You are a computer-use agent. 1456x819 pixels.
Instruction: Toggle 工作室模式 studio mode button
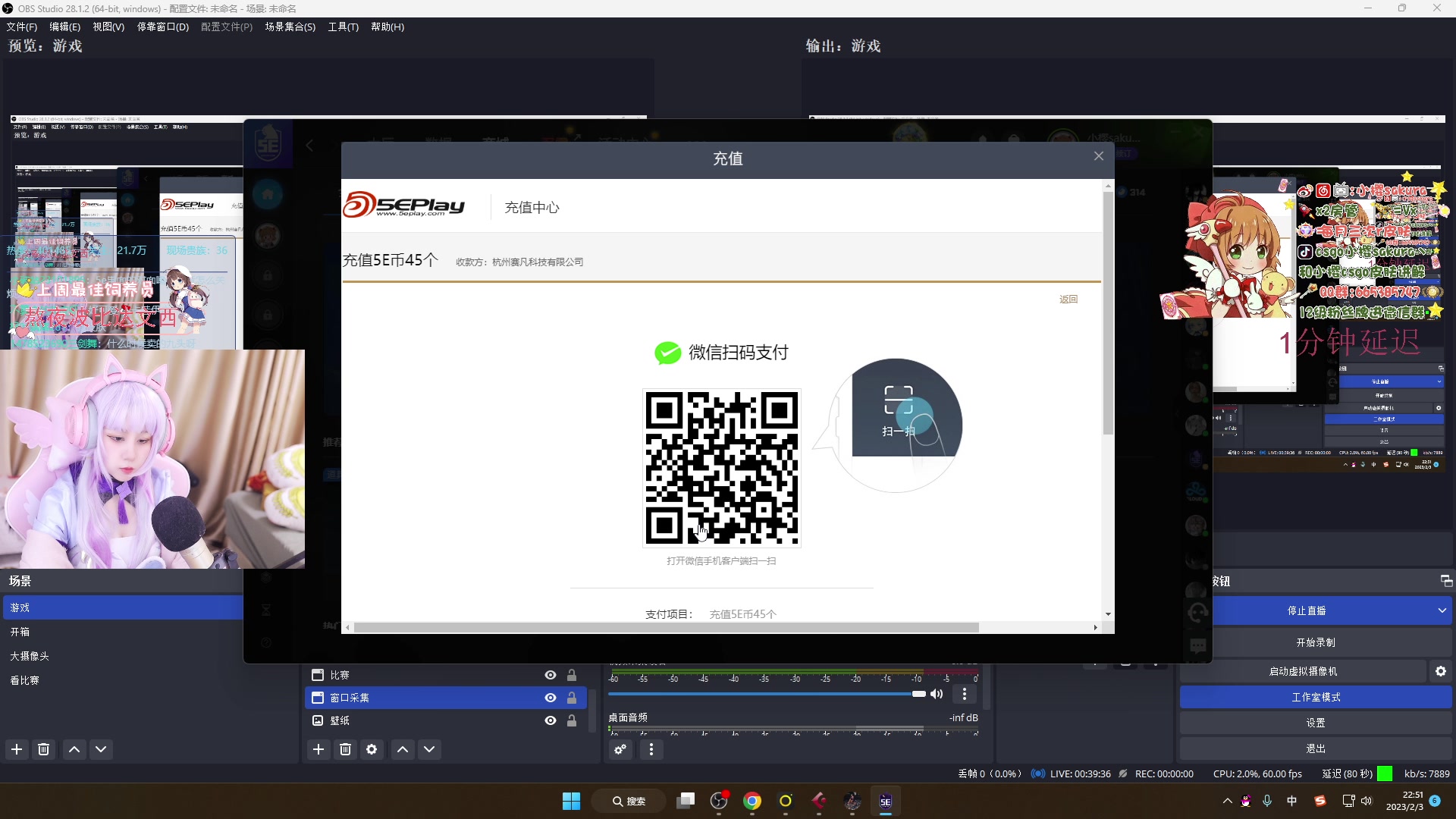coord(1316,697)
